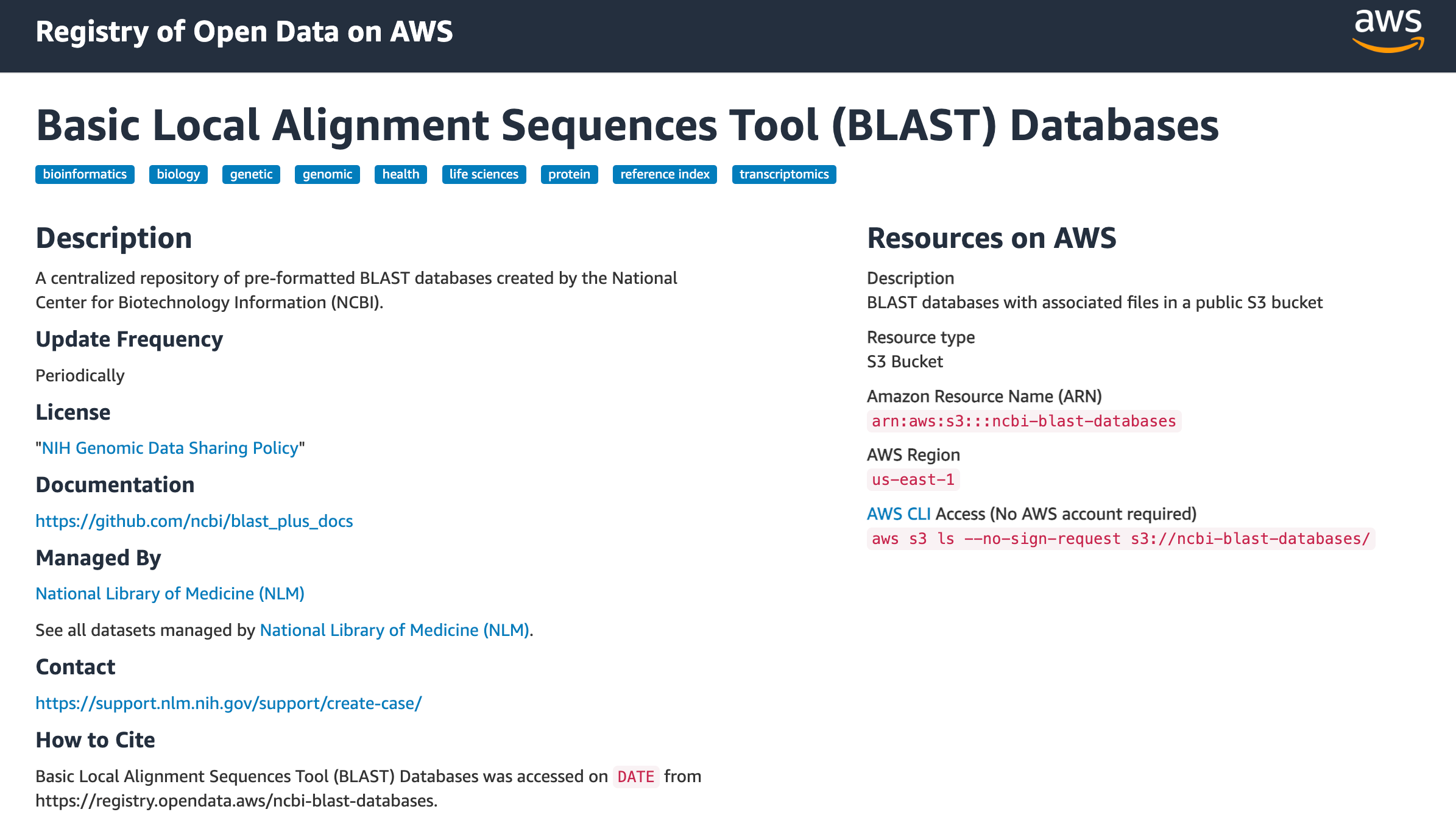Viewport: 1456px width, 826px height.
Task: Select the protein tag
Action: point(569,174)
